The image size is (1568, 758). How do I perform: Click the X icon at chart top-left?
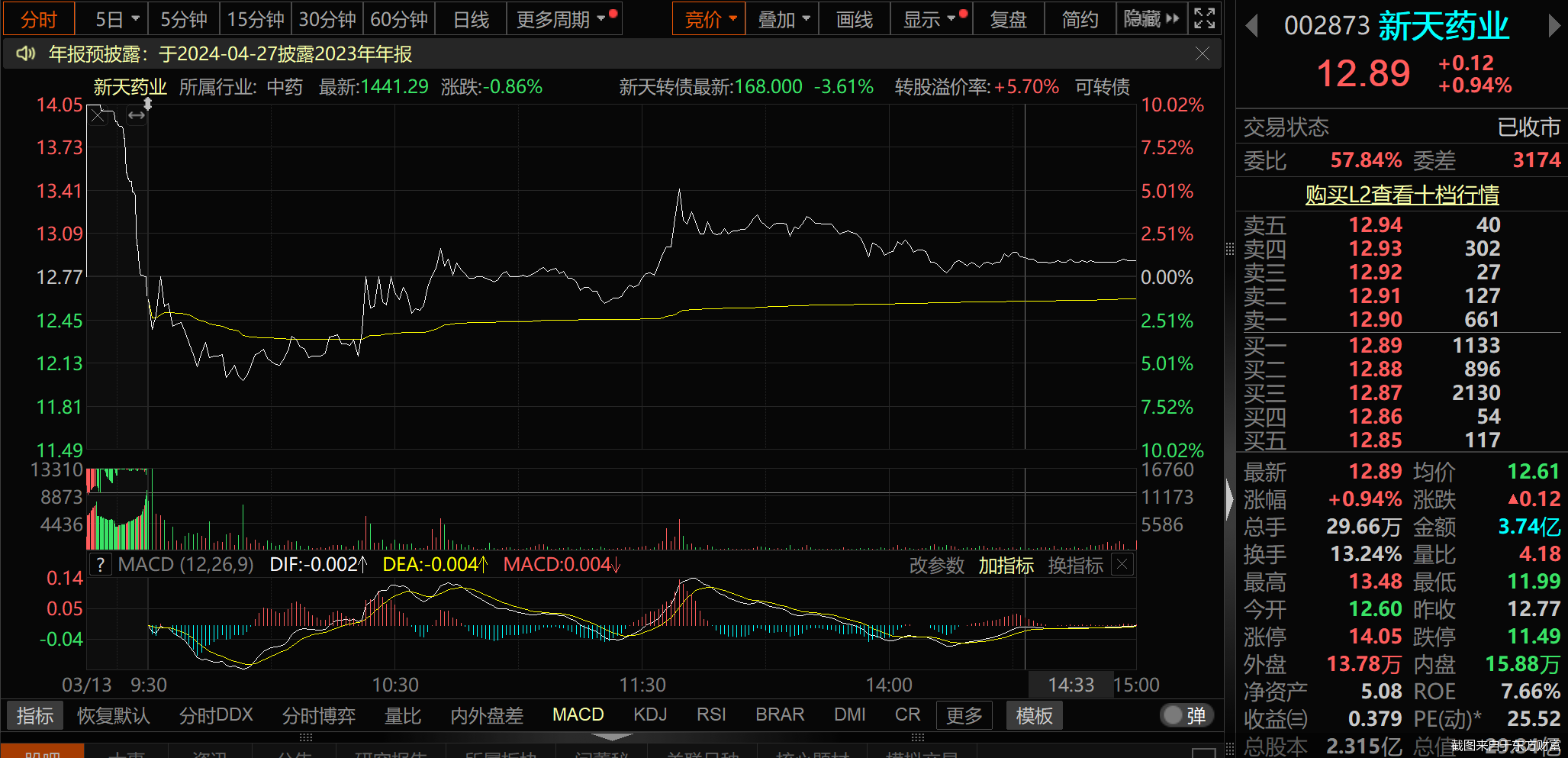pos(97,116)
